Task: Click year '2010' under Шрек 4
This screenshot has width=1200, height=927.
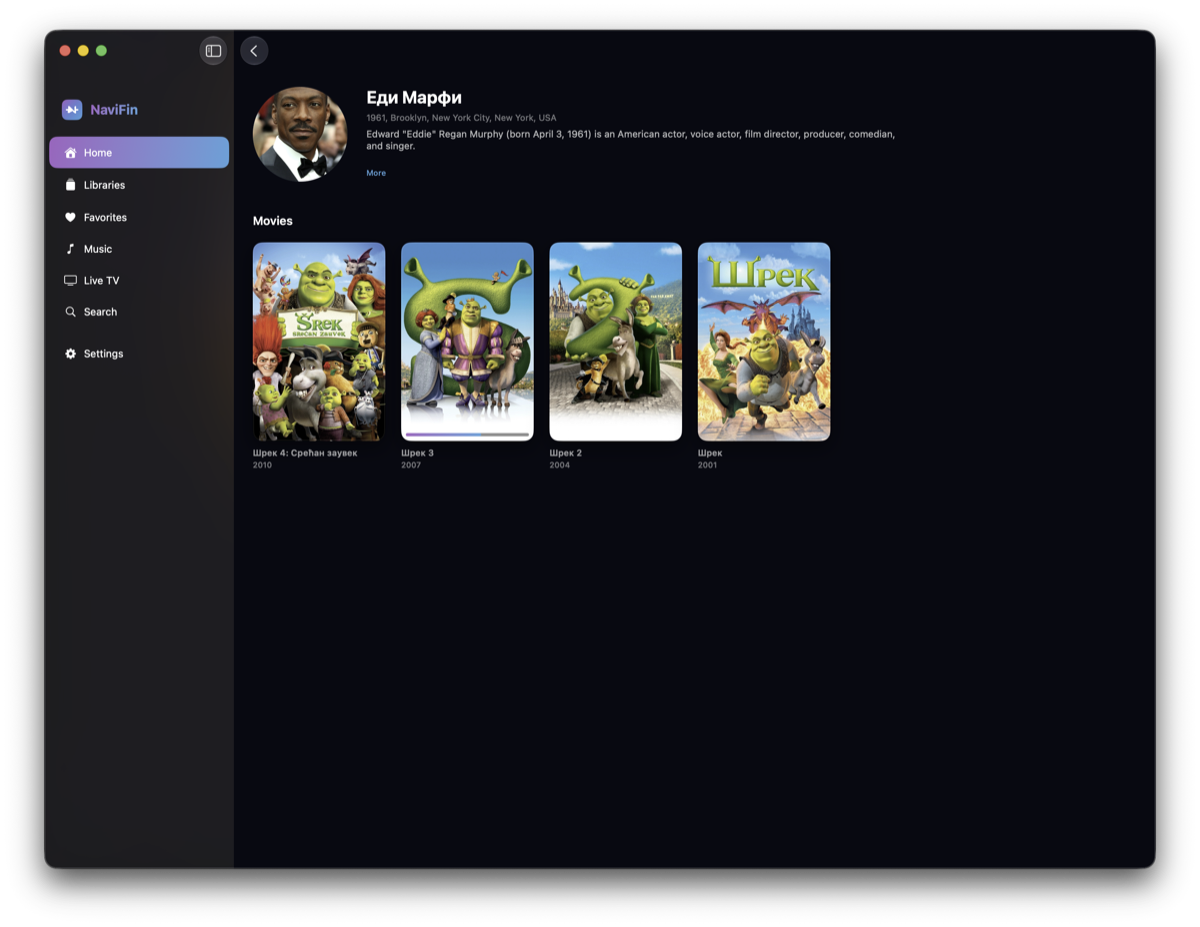Action: (263, 465)
